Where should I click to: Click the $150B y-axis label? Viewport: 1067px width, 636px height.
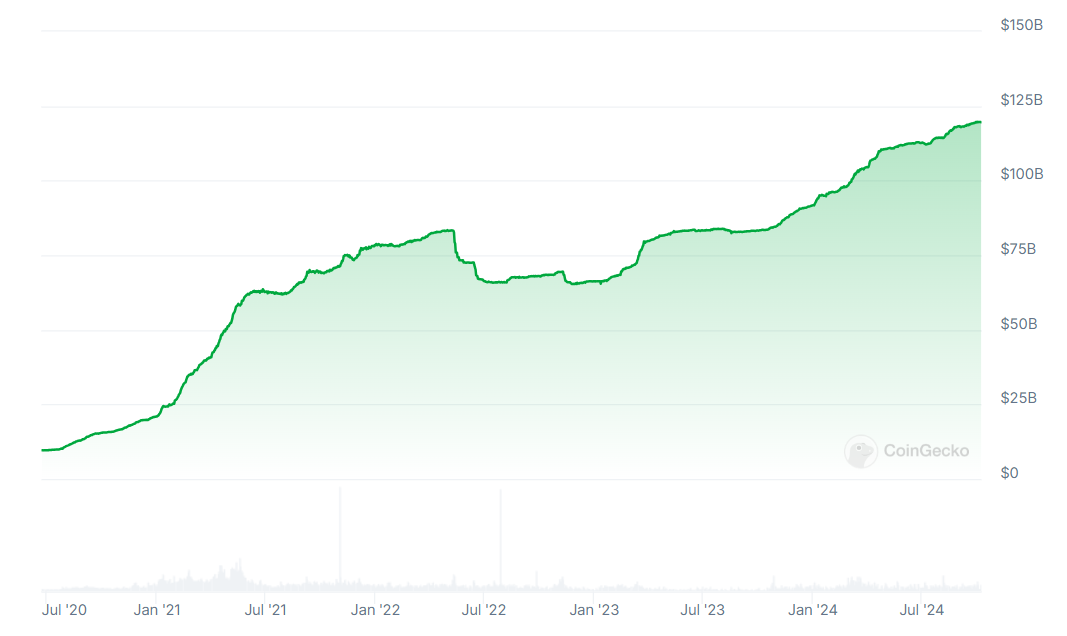click(x=1021, y=25)
